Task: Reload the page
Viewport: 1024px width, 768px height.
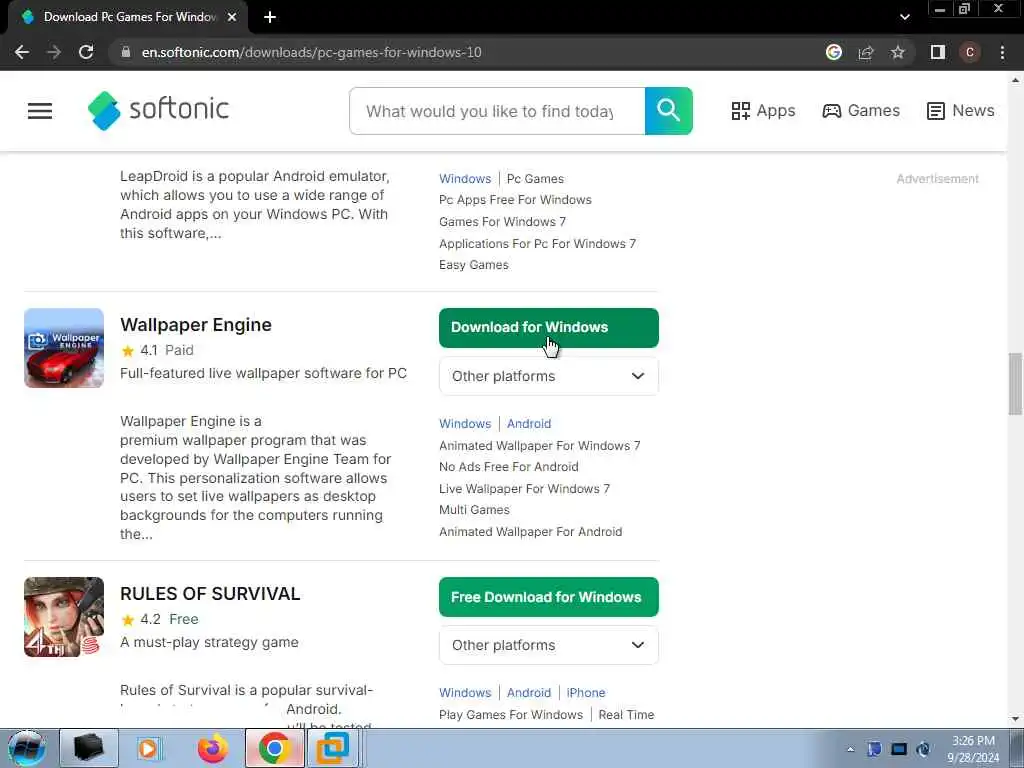Action: point(86,52)
